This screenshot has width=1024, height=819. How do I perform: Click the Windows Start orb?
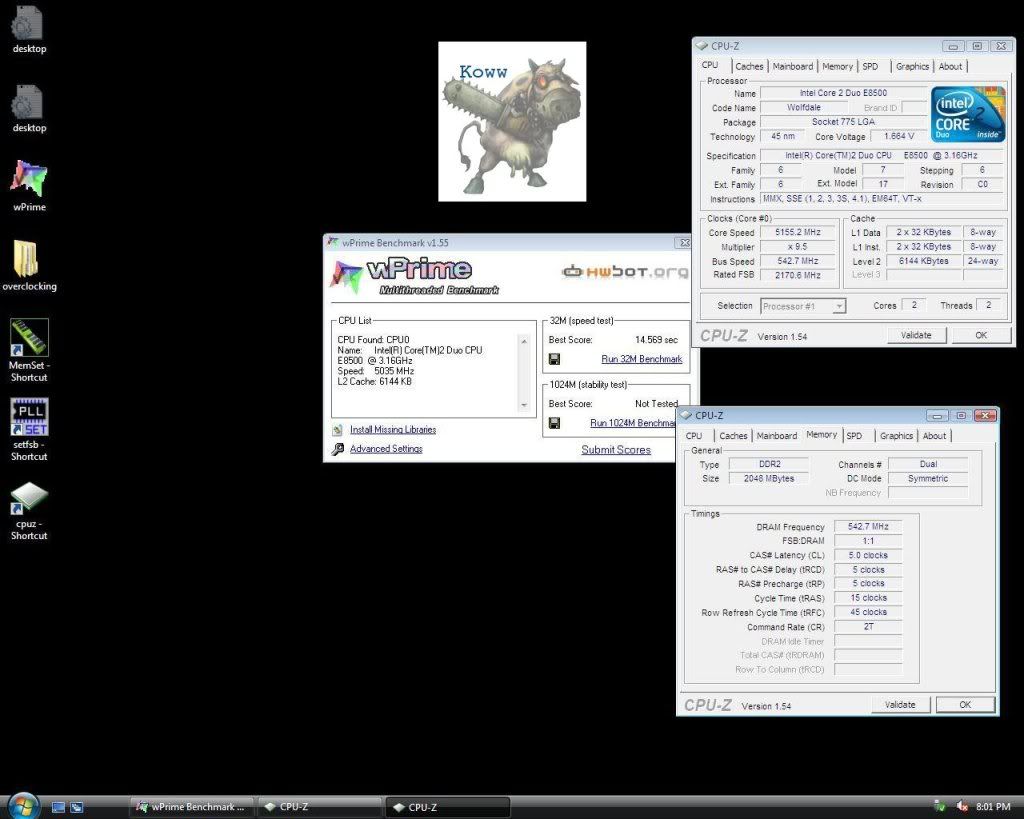pyautogui.click(x=22, y=806)
